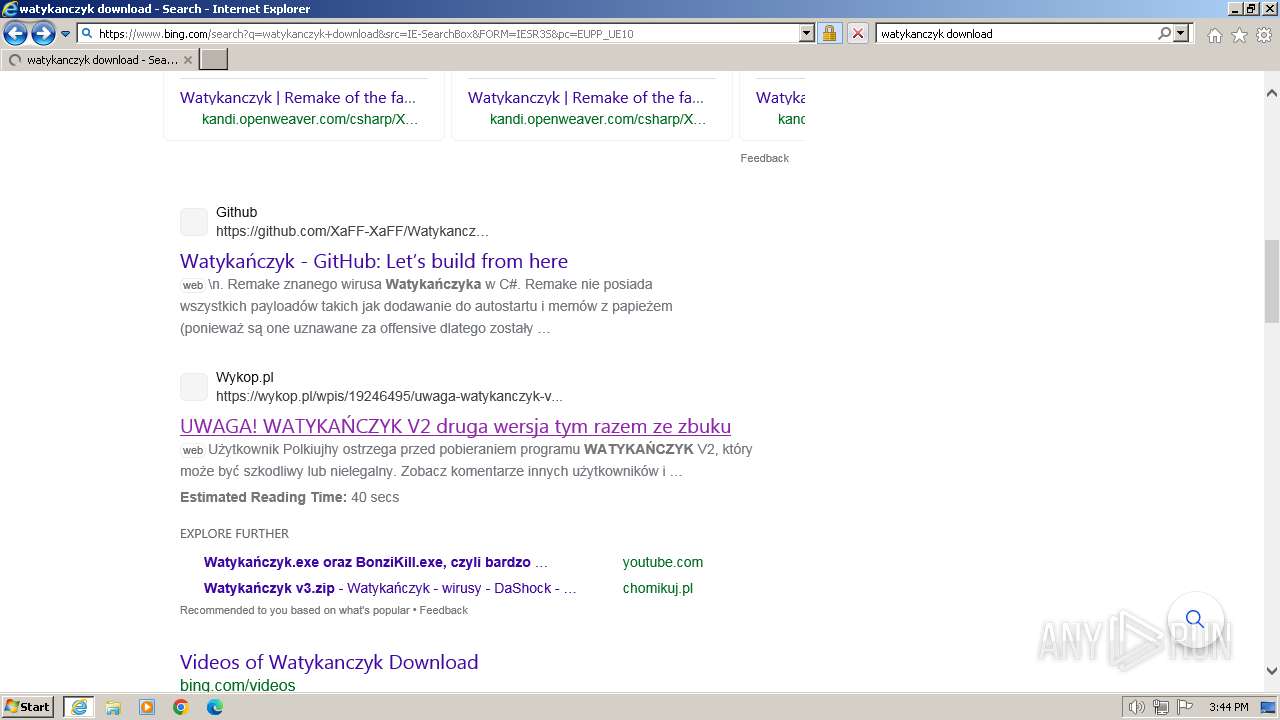Click bing.com/videos link
Screen dimensions: 1280x720
pos(238,685)
